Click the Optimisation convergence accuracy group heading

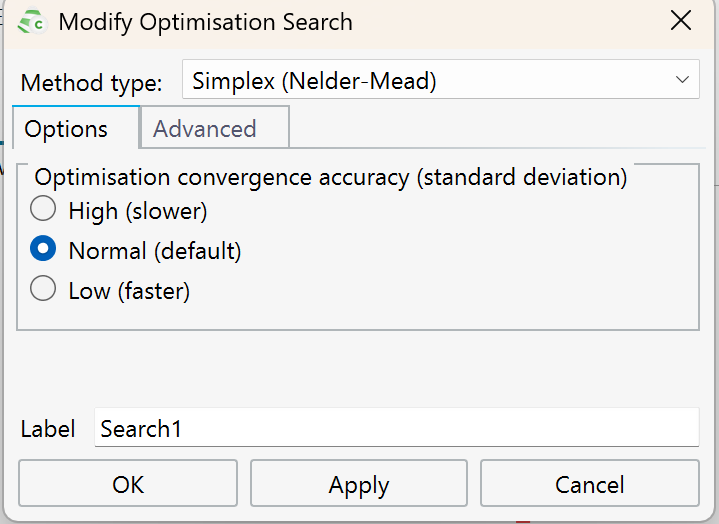pos(331,177)
